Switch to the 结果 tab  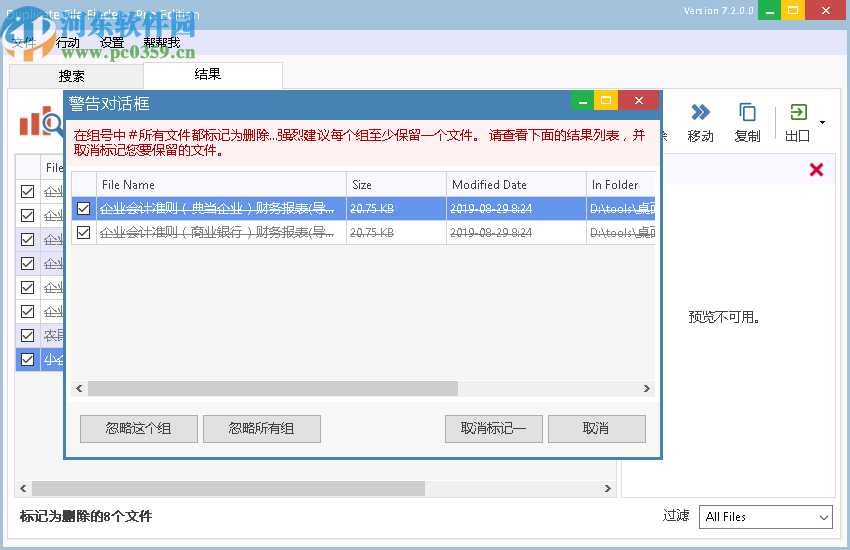pos(212,75)
